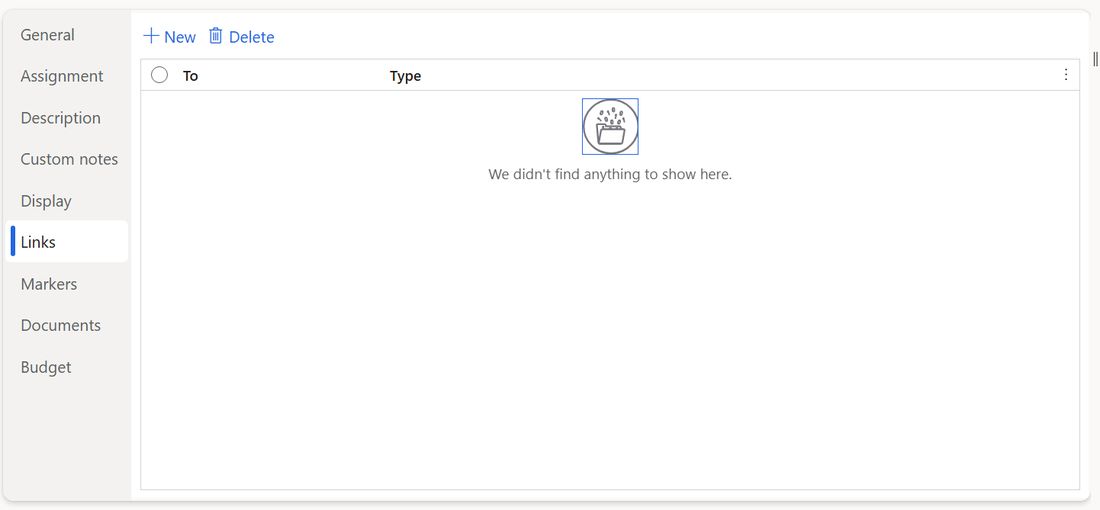
Task: Click the empty folder placeholder icon
Action: click(x=610, y=126)
